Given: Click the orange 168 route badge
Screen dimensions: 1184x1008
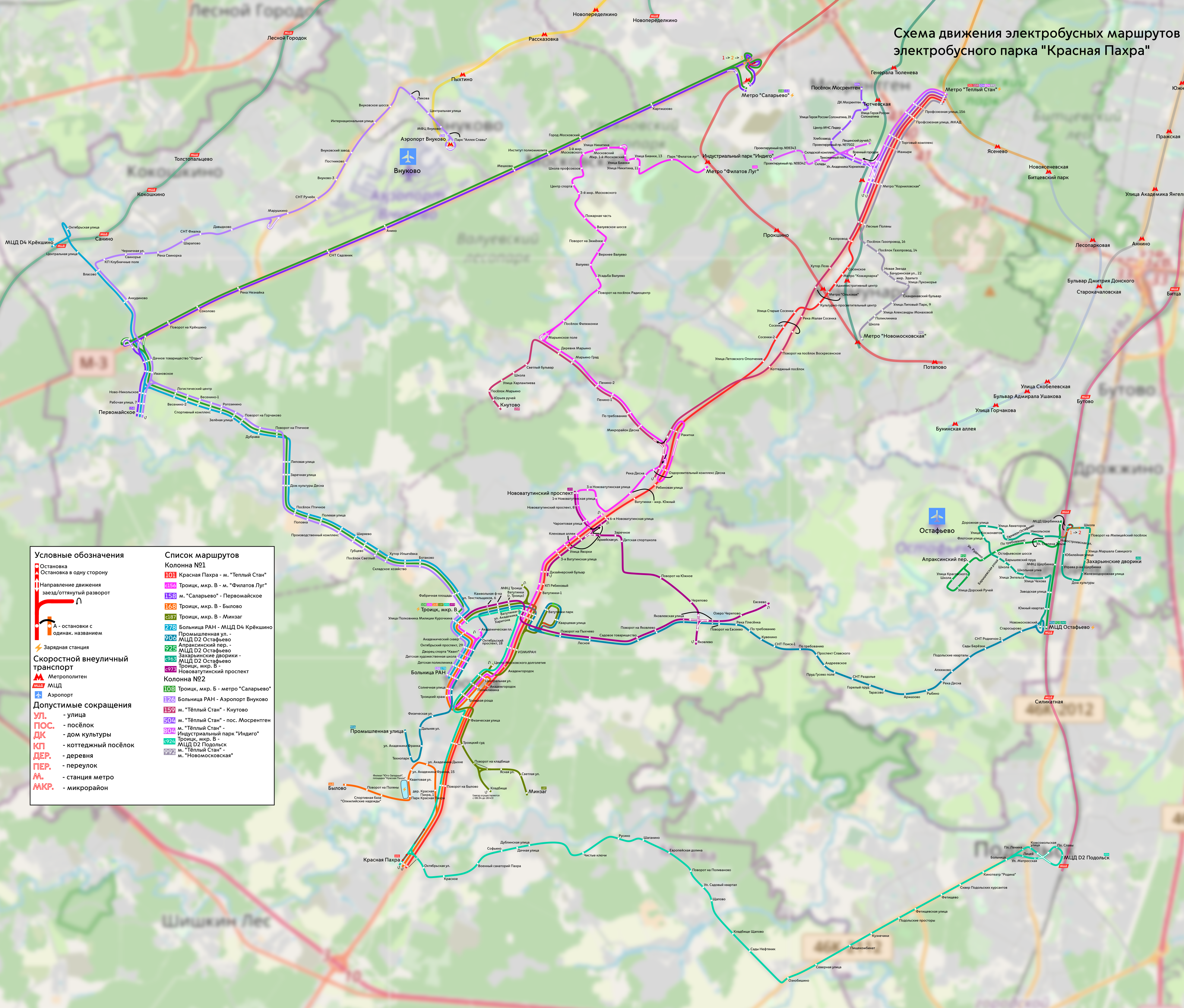Looking at the screenshot, I should click(x=170, y=606).
